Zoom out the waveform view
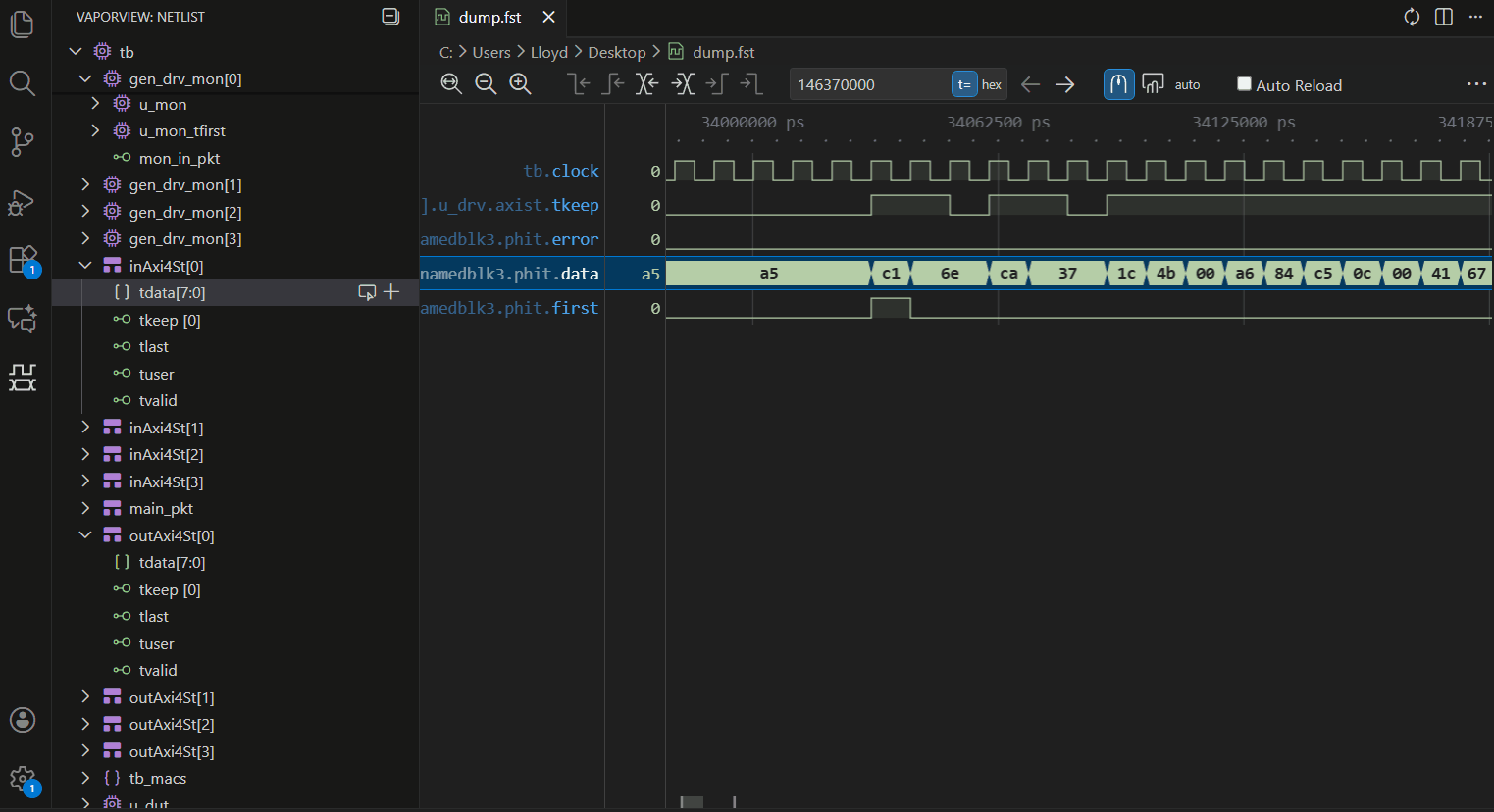This screenshot has height=812, width=1494. click(486, 84)
